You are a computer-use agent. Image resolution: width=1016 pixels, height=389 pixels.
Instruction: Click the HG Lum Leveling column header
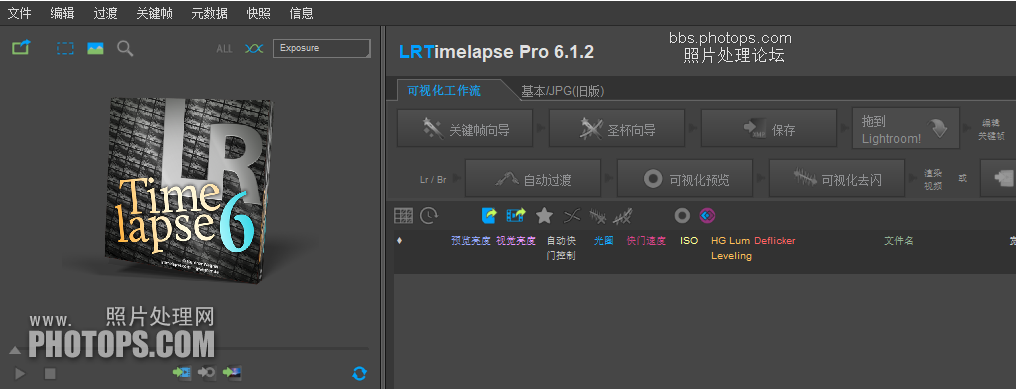(731, 248)
